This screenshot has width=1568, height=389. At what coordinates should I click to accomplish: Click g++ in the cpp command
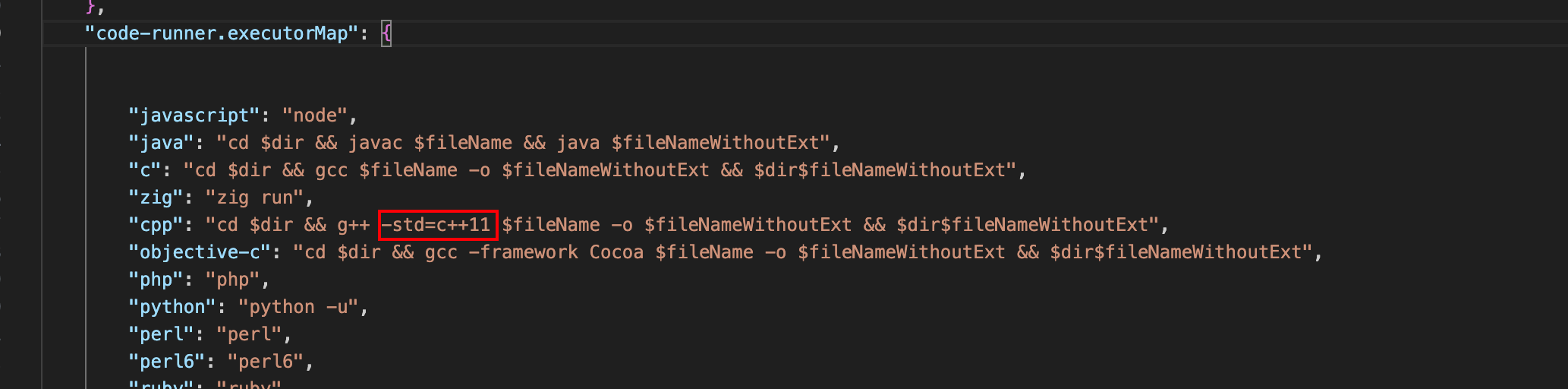click(354, 225)
